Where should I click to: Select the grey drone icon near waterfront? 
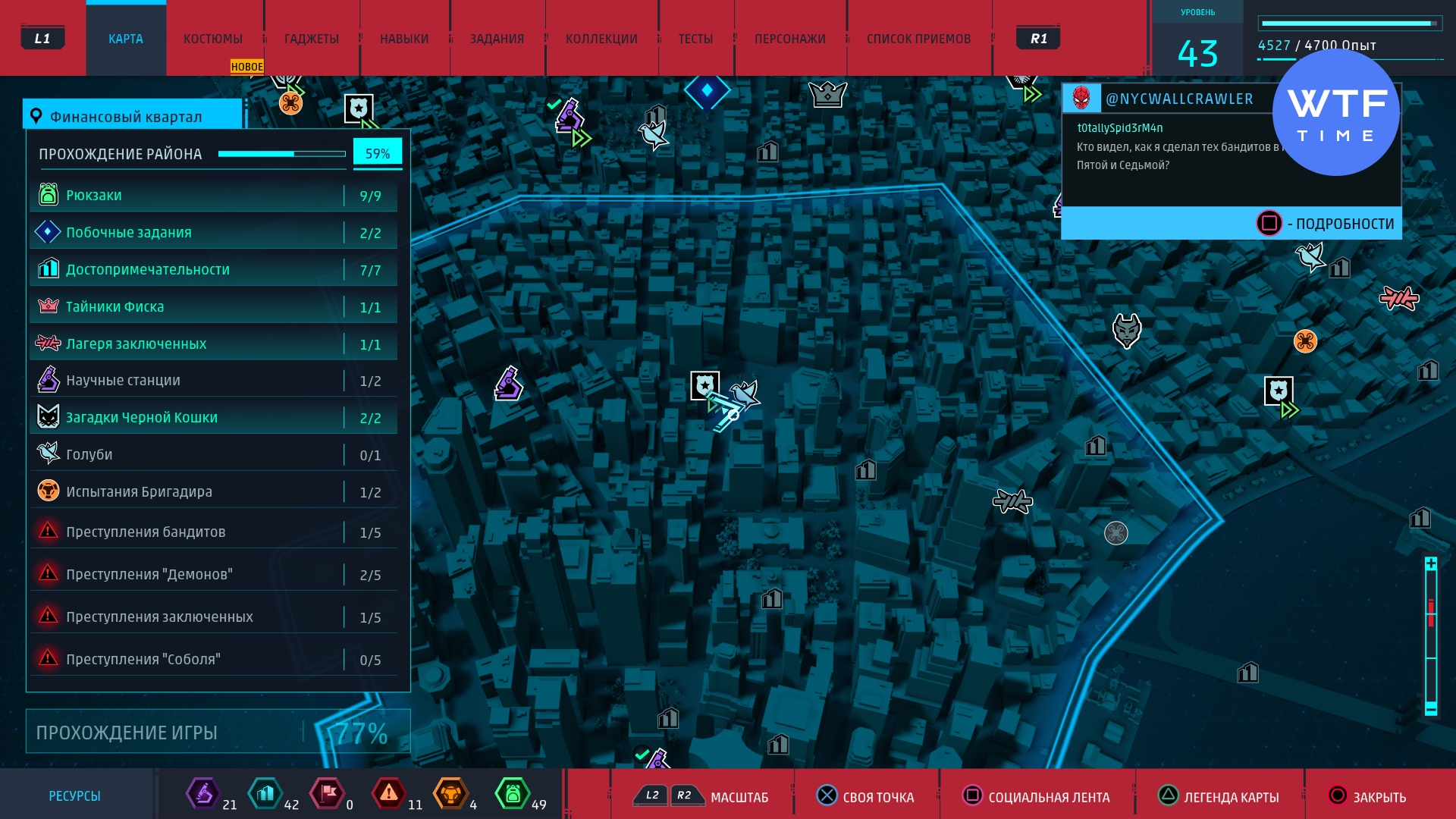pos(1116,533)
